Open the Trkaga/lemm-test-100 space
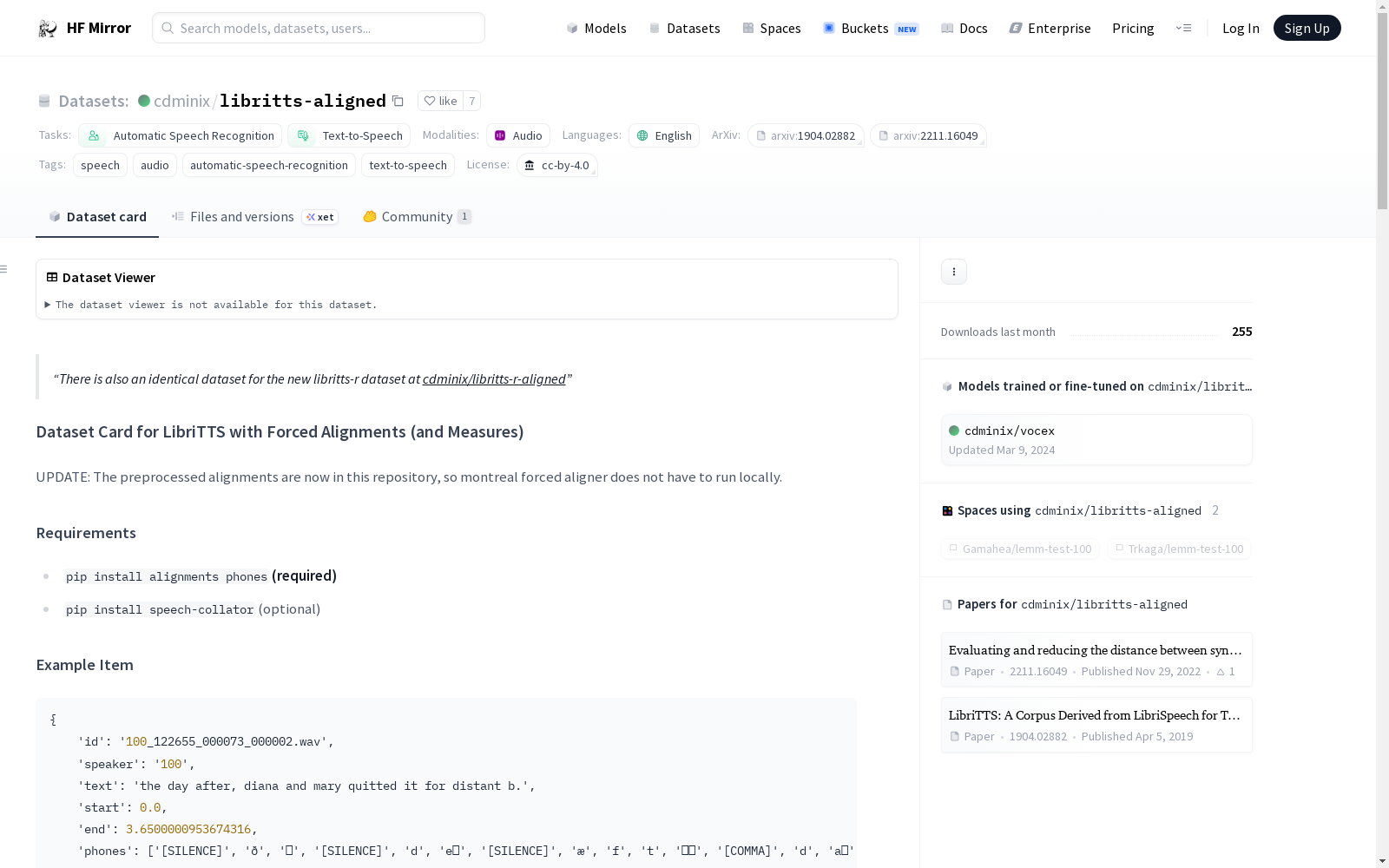1389x868 pixels. click(x=1180, y=549)
